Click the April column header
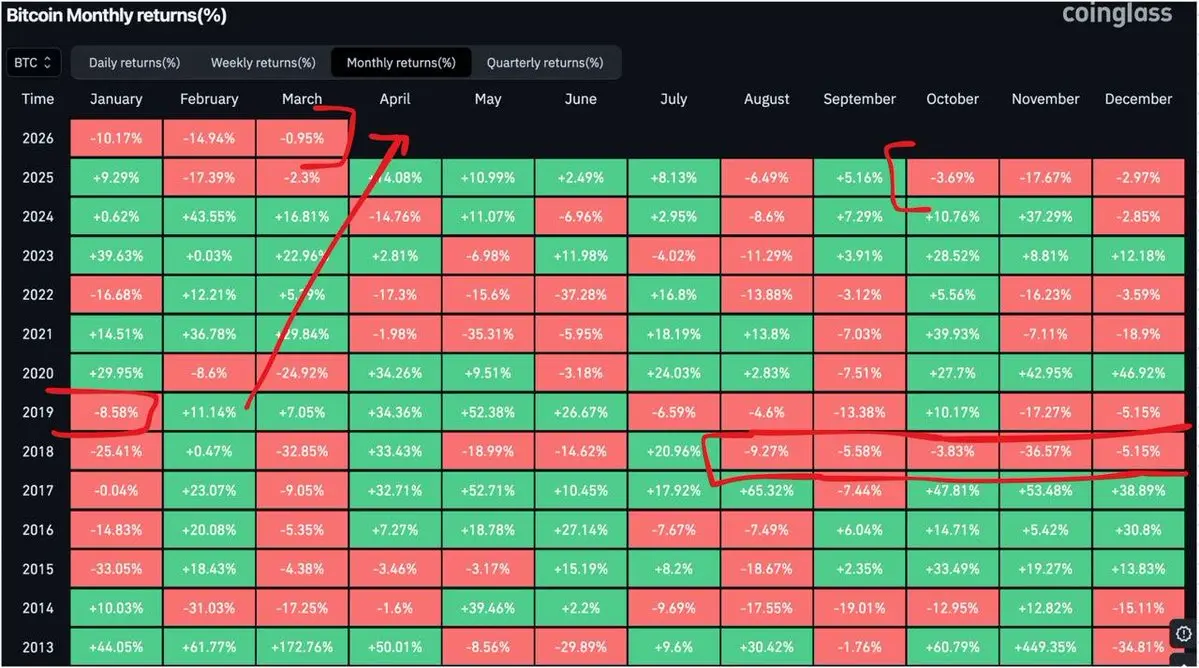Image resolution: width=1199 pixels, height=668 pixels. tap(395, 99)
